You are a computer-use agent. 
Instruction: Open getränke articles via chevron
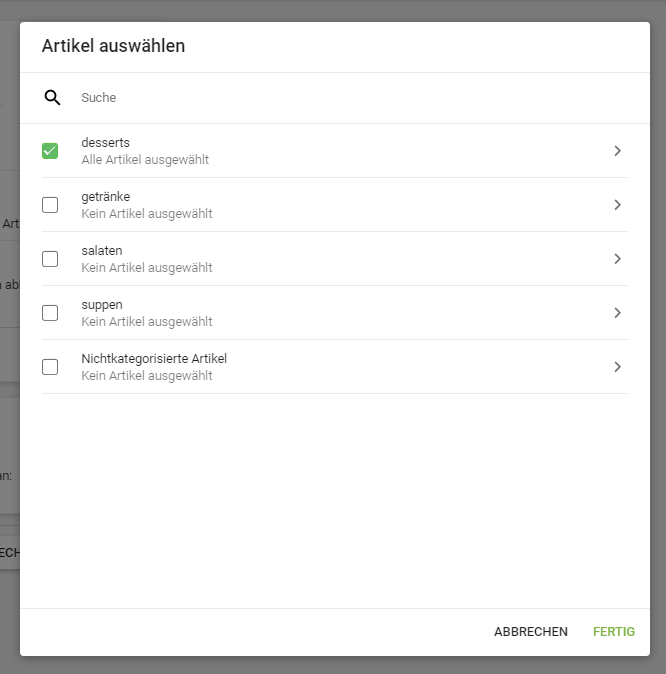pyautogui.click(x=617, y=205)
